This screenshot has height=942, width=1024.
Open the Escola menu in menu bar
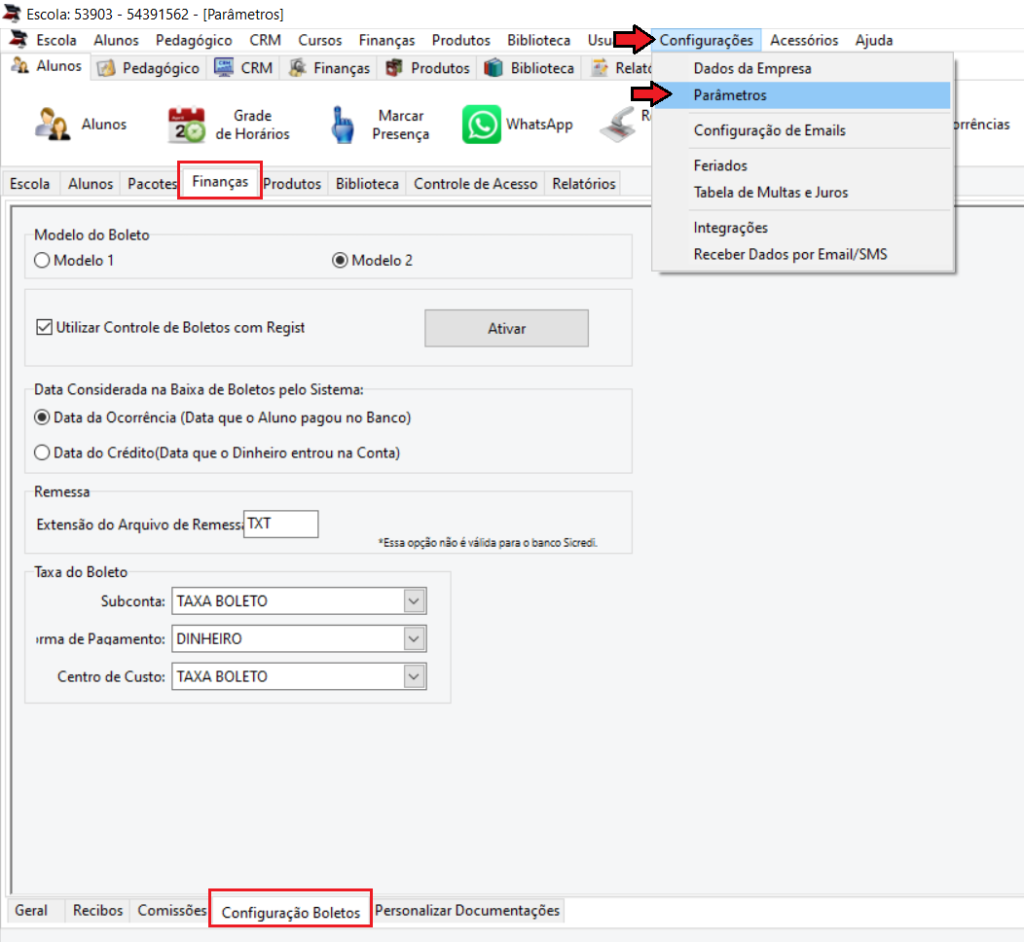pyautogui.click(x=56, y=40)
